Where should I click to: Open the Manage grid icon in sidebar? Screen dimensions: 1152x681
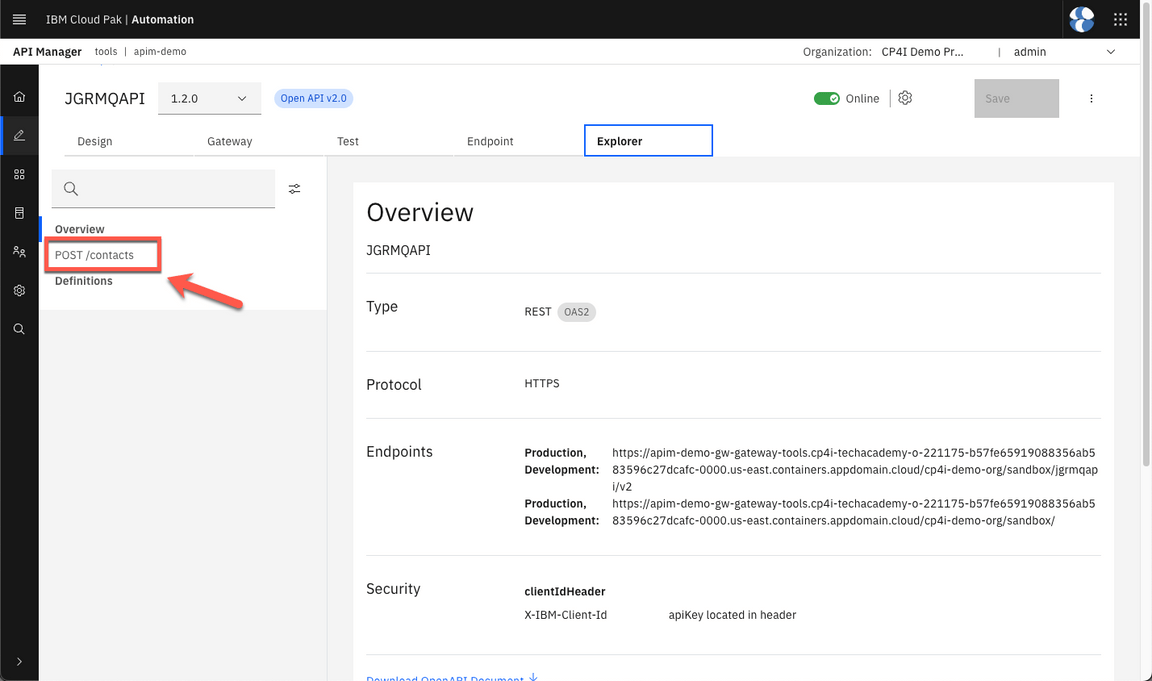coord(19,174)
